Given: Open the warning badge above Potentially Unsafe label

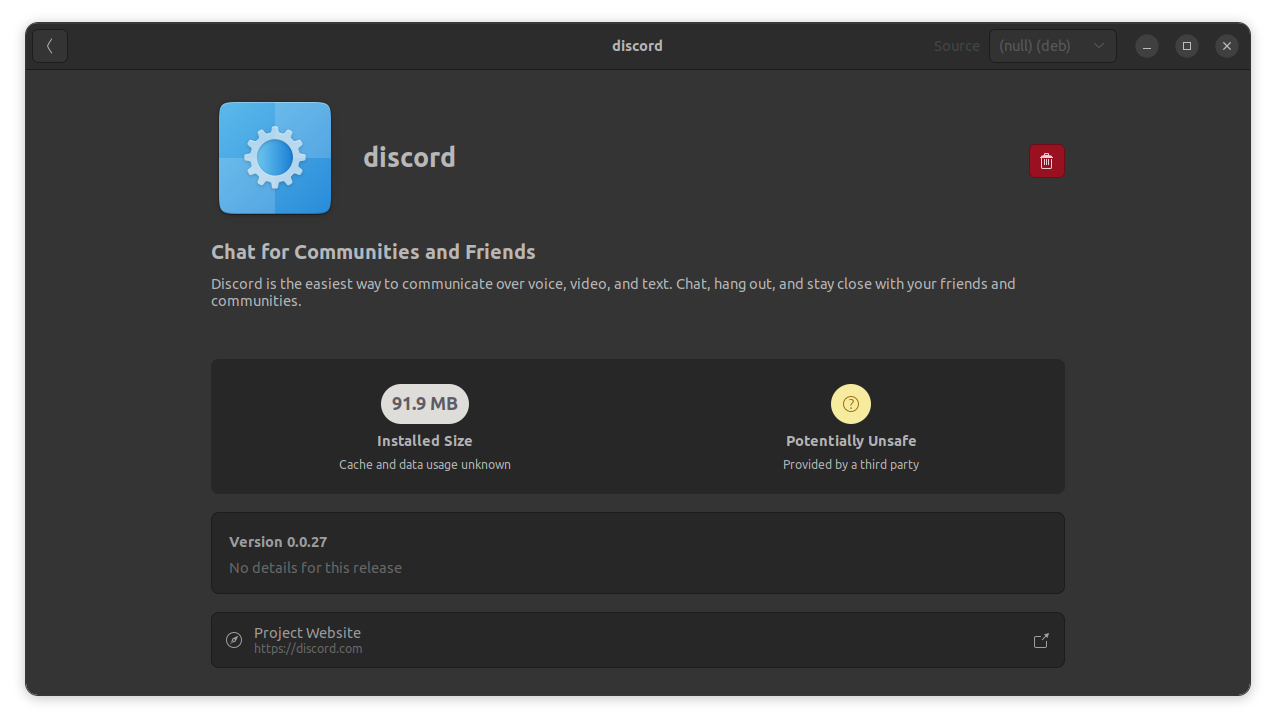Looking at the screenshot, I should click(850, 404).
